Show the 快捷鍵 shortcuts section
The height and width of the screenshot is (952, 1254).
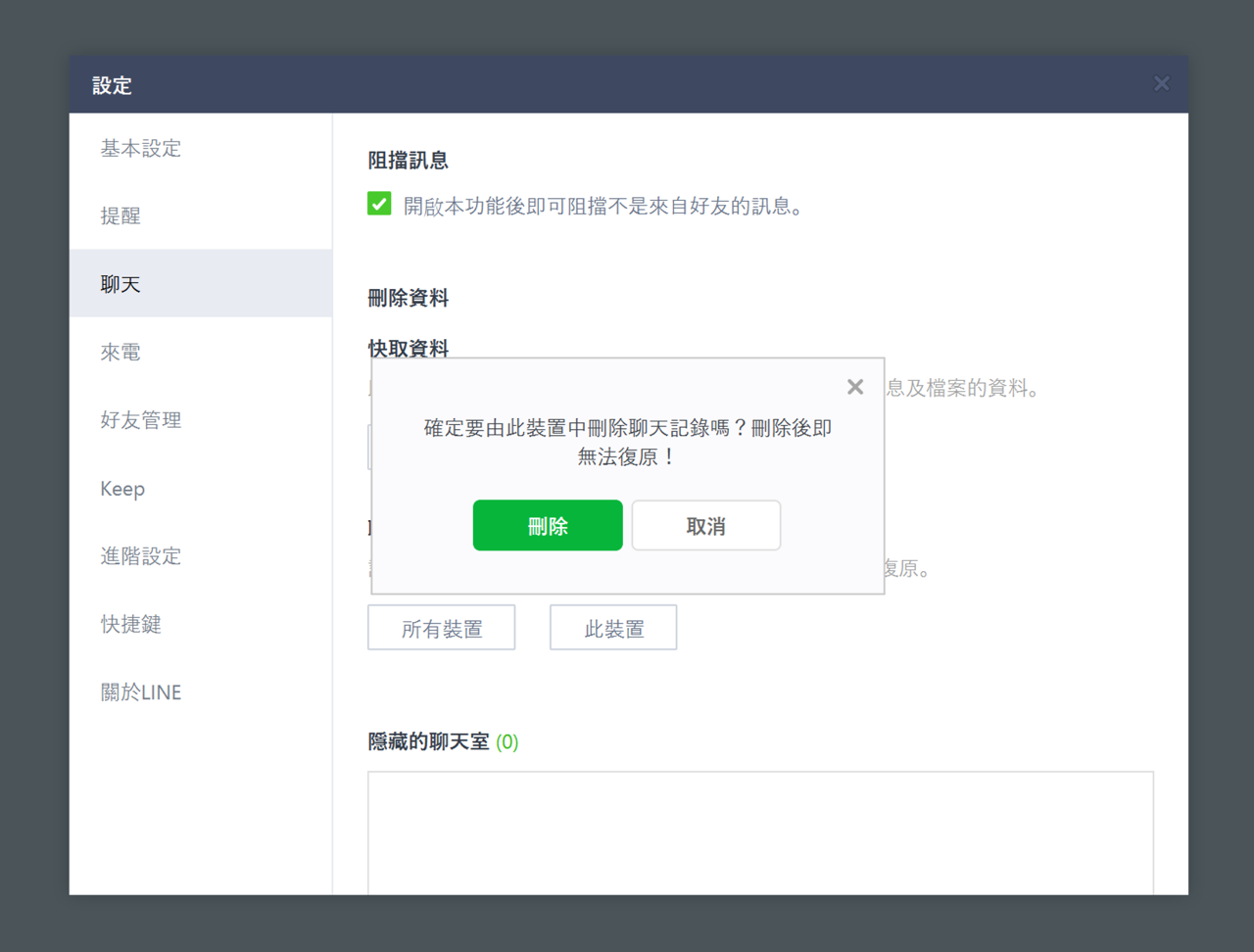tap(201, 624)
